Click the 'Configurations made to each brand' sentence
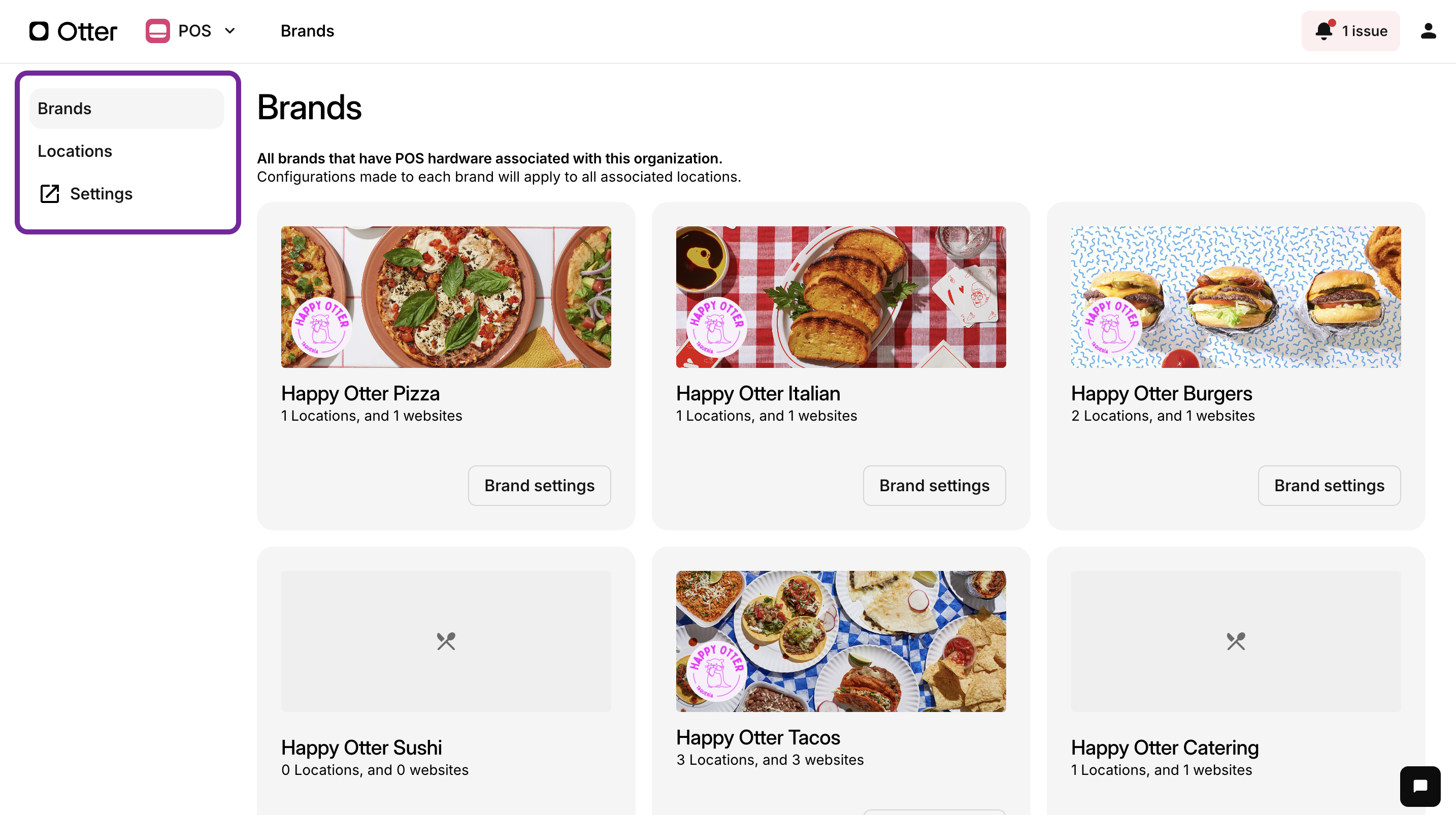 point(499,177)
